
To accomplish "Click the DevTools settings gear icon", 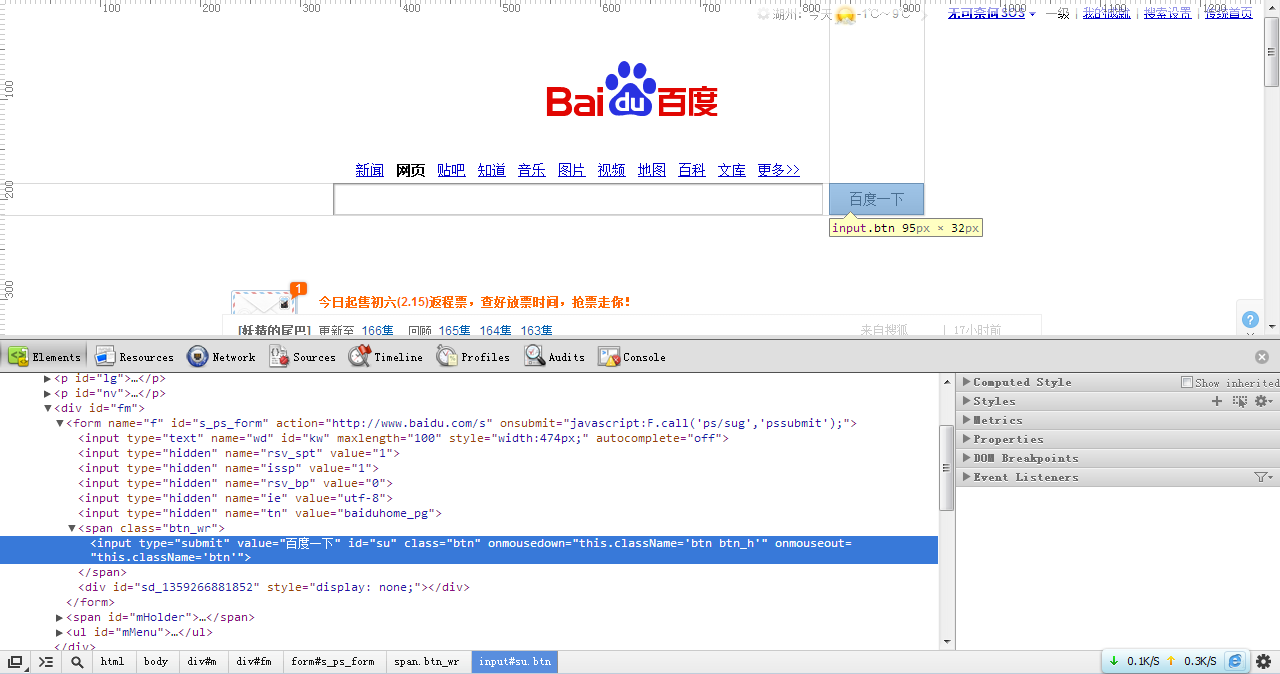I will (1263, 662).
